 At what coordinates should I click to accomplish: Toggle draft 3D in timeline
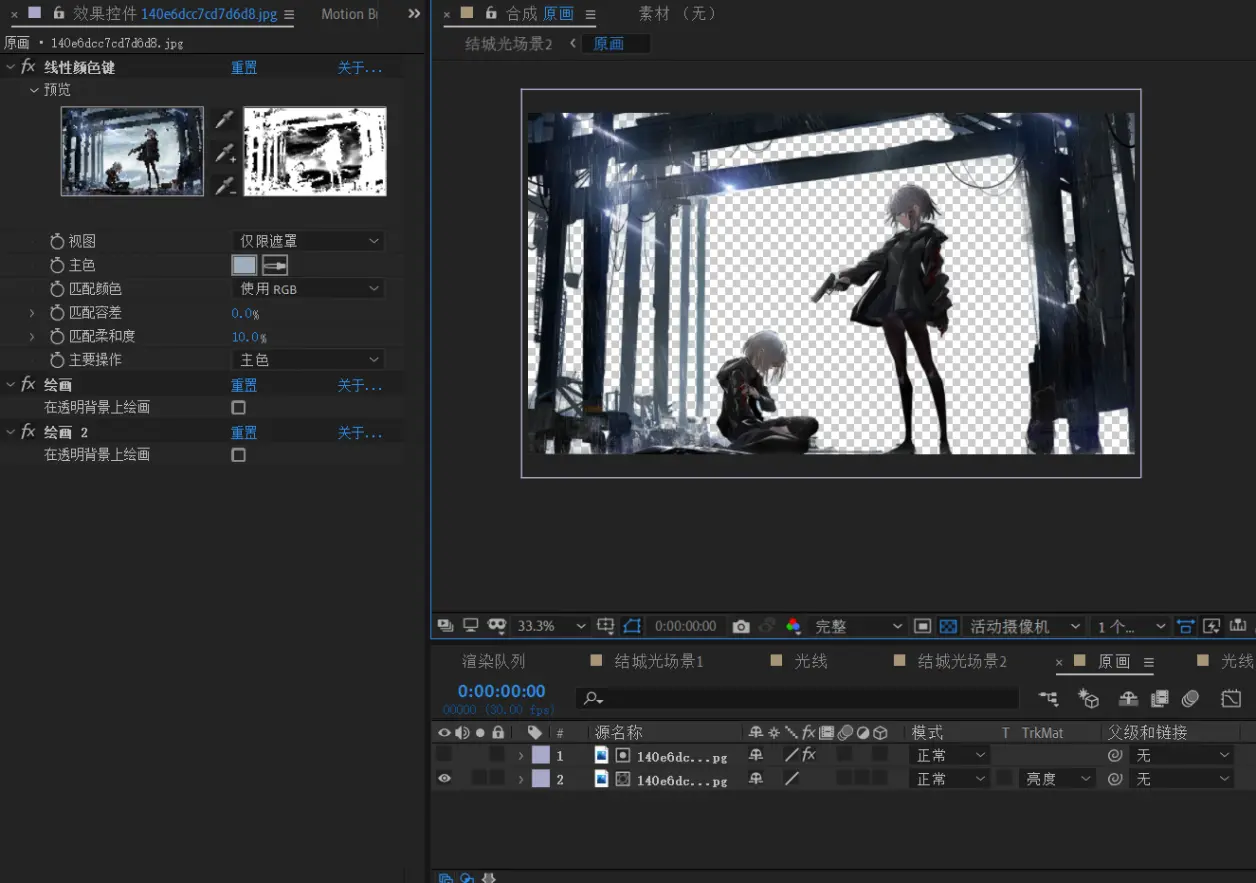[1088, 698]
